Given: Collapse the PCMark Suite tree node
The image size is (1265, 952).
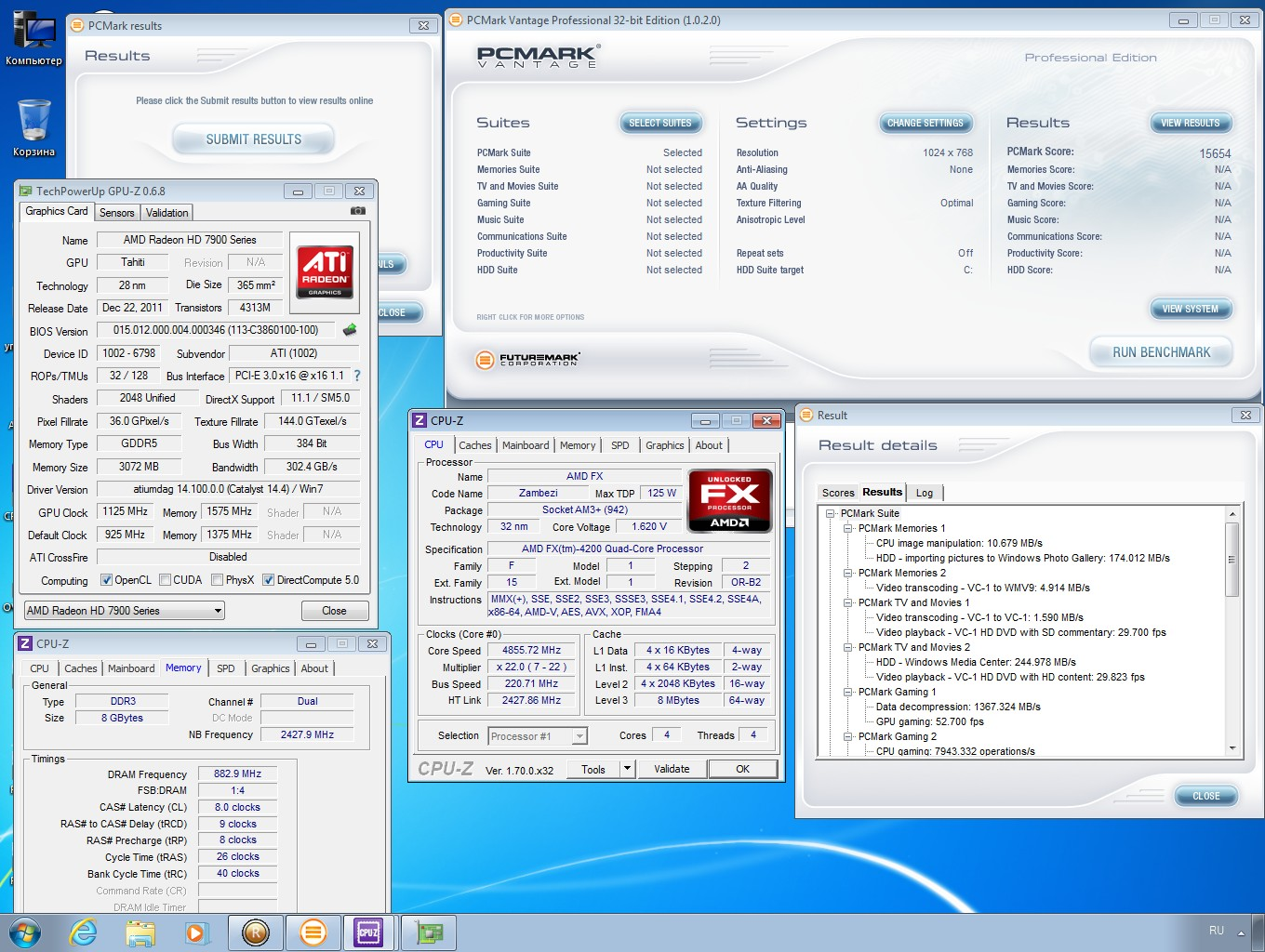Looking at the screenshot, I should (831, 513).
